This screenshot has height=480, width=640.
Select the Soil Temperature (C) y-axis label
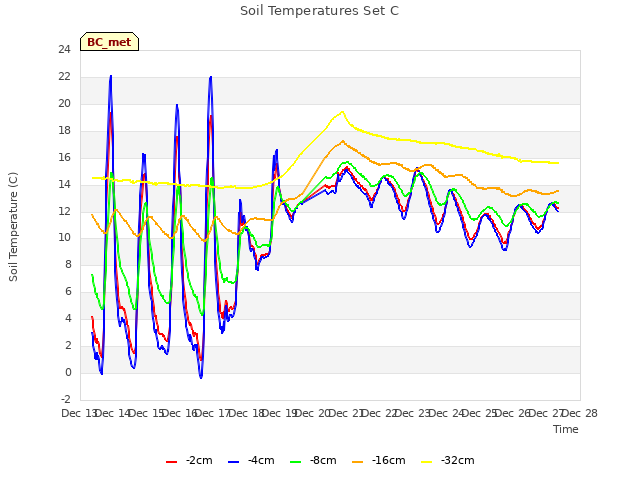13,227
